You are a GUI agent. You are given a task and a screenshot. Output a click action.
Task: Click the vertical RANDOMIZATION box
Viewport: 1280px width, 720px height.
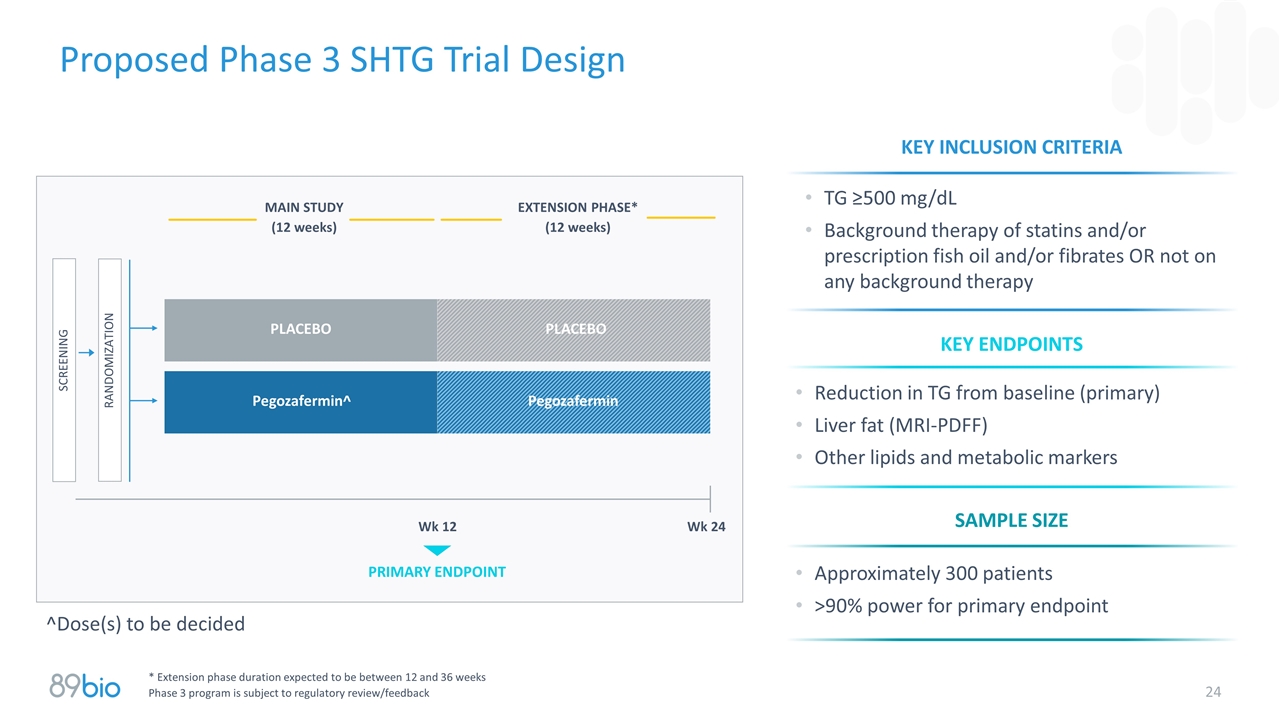[110, 370]
